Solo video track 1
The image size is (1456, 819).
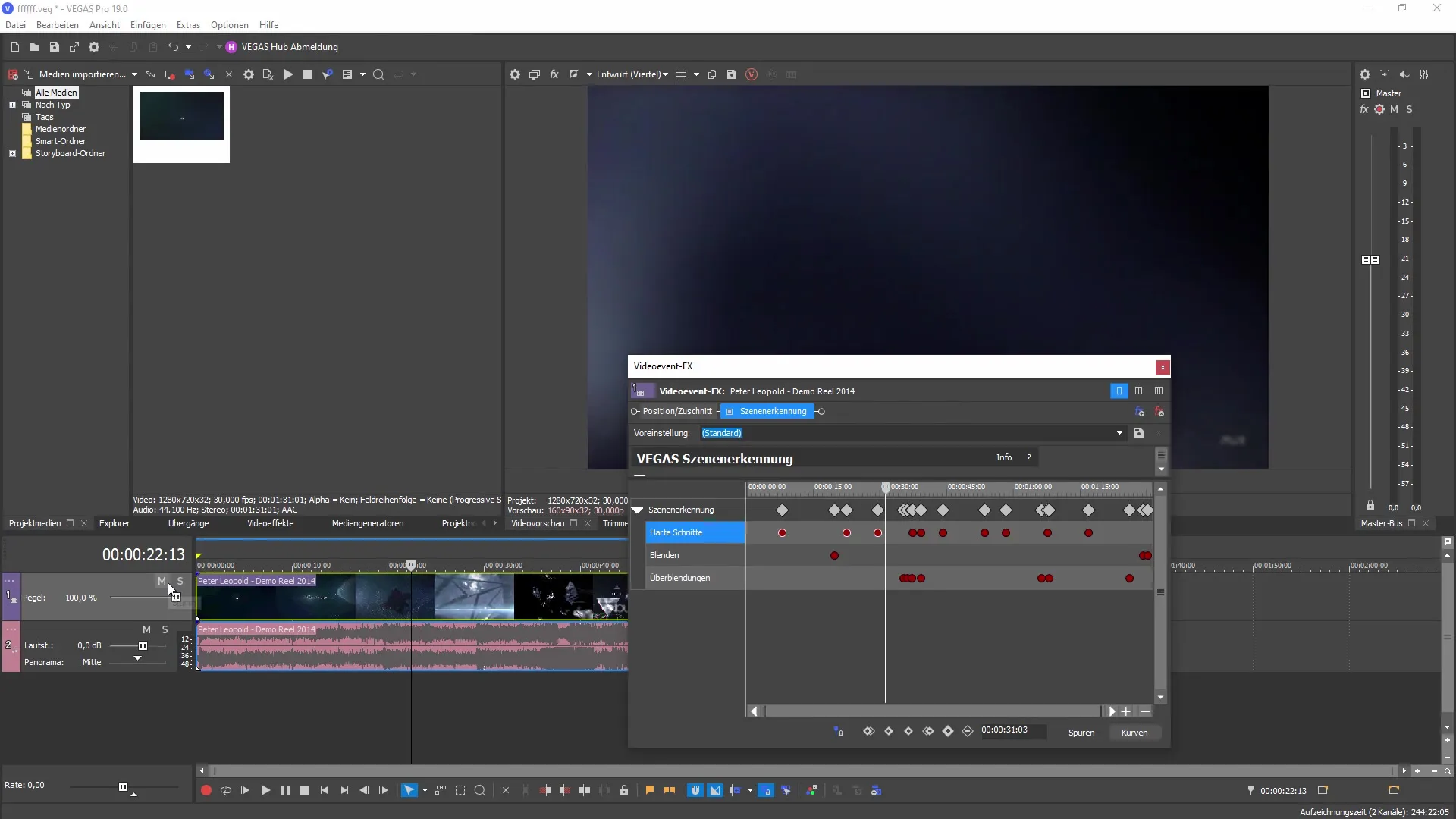tap(180, 581)
